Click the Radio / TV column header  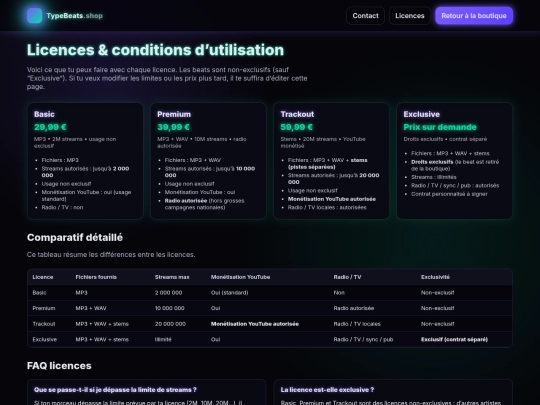pyautogui.click(x=347, y=277)
